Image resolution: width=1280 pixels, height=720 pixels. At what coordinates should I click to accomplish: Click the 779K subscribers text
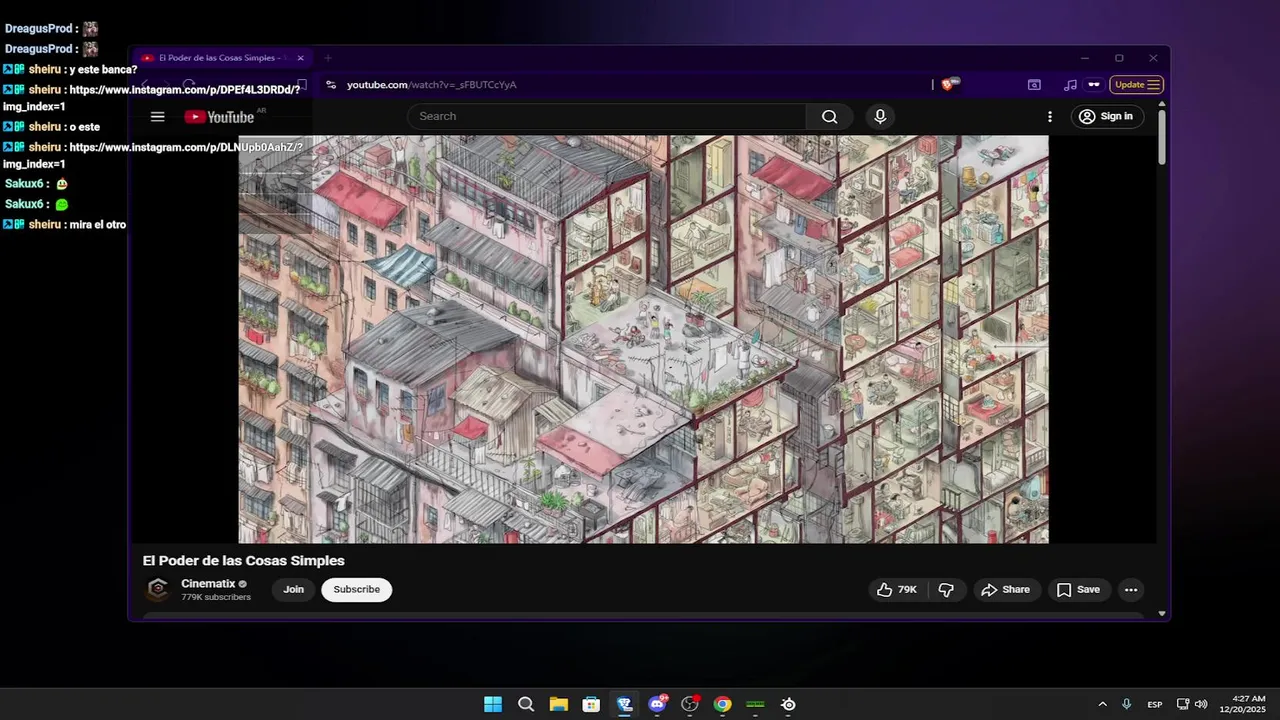click(216, 598)
